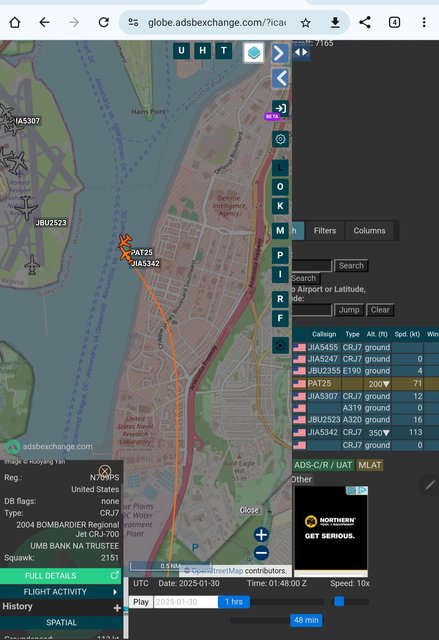Viewport: 439px width, 640px height.
Task: Sort table by Alt. (ft) column header
Action: tap(377, 334)
